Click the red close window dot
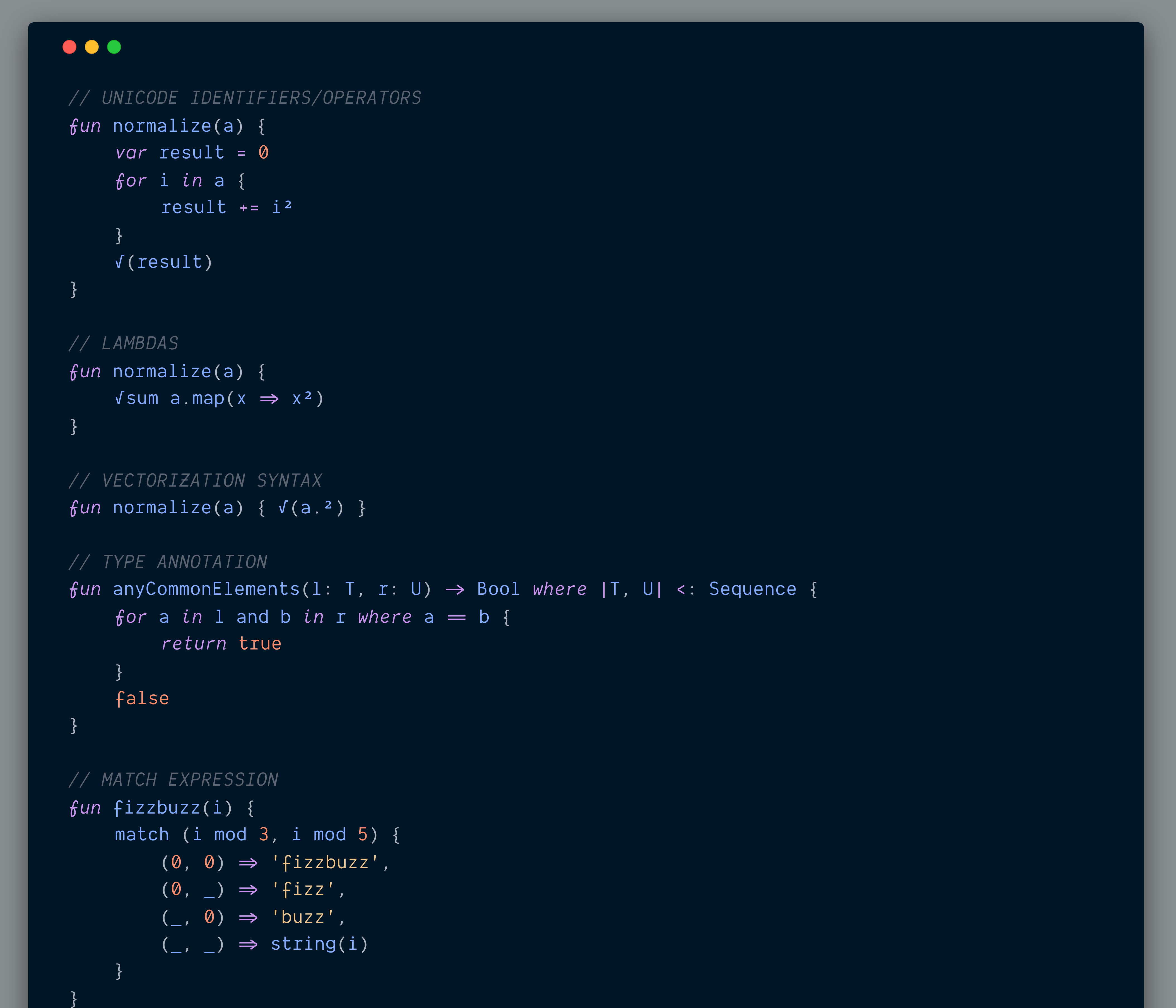Image resolution: width=1176 pixels, height=1008 pixels. (69, 47)
